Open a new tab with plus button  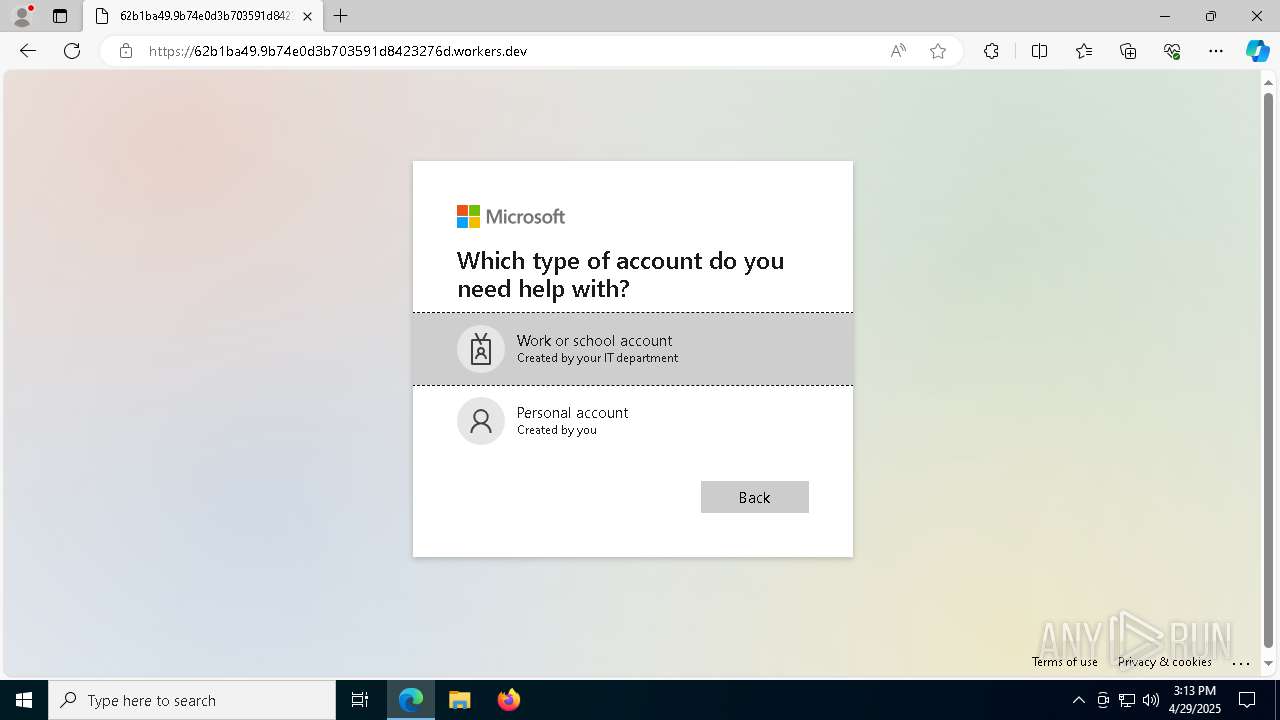tap(341, 16)
